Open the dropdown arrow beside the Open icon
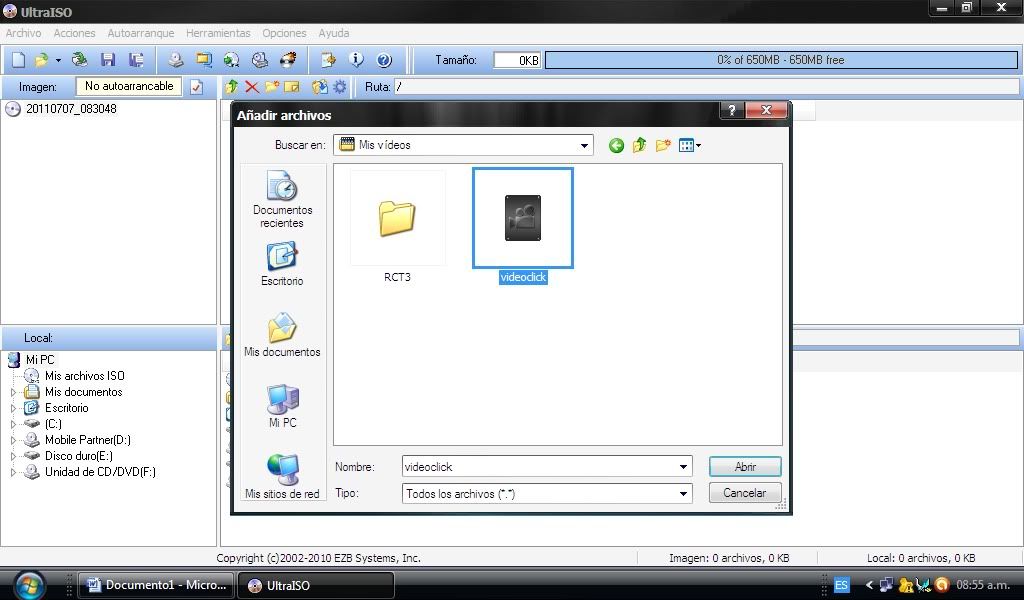Viewport: 1024px width, 600px height. click(58, 60)
